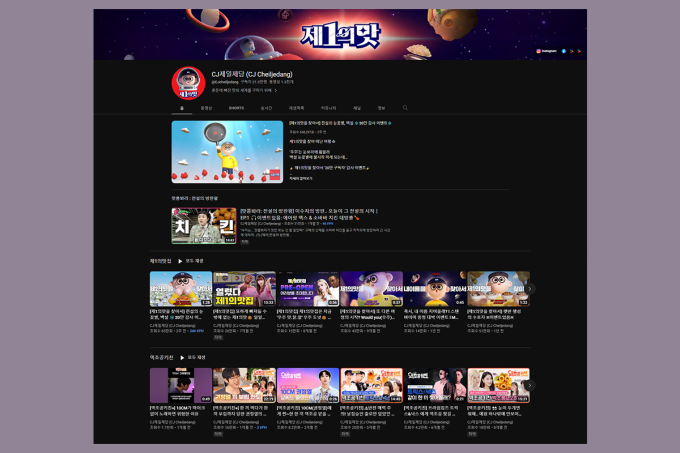Image resolution: width=680 pixels, height=453 pixels.
Task: Click 자세히 알아보기 under the featured description
Action: pyautogui.click(x=301, y=178)
